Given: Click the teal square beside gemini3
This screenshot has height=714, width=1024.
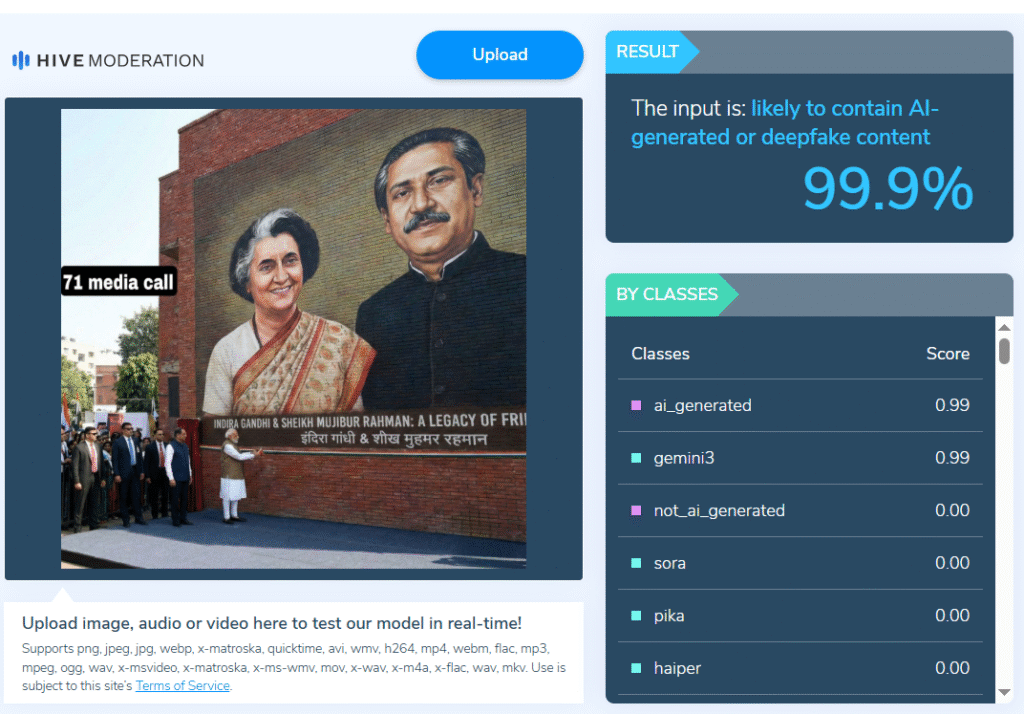Looking at the screenshot, I should (636, 458).
